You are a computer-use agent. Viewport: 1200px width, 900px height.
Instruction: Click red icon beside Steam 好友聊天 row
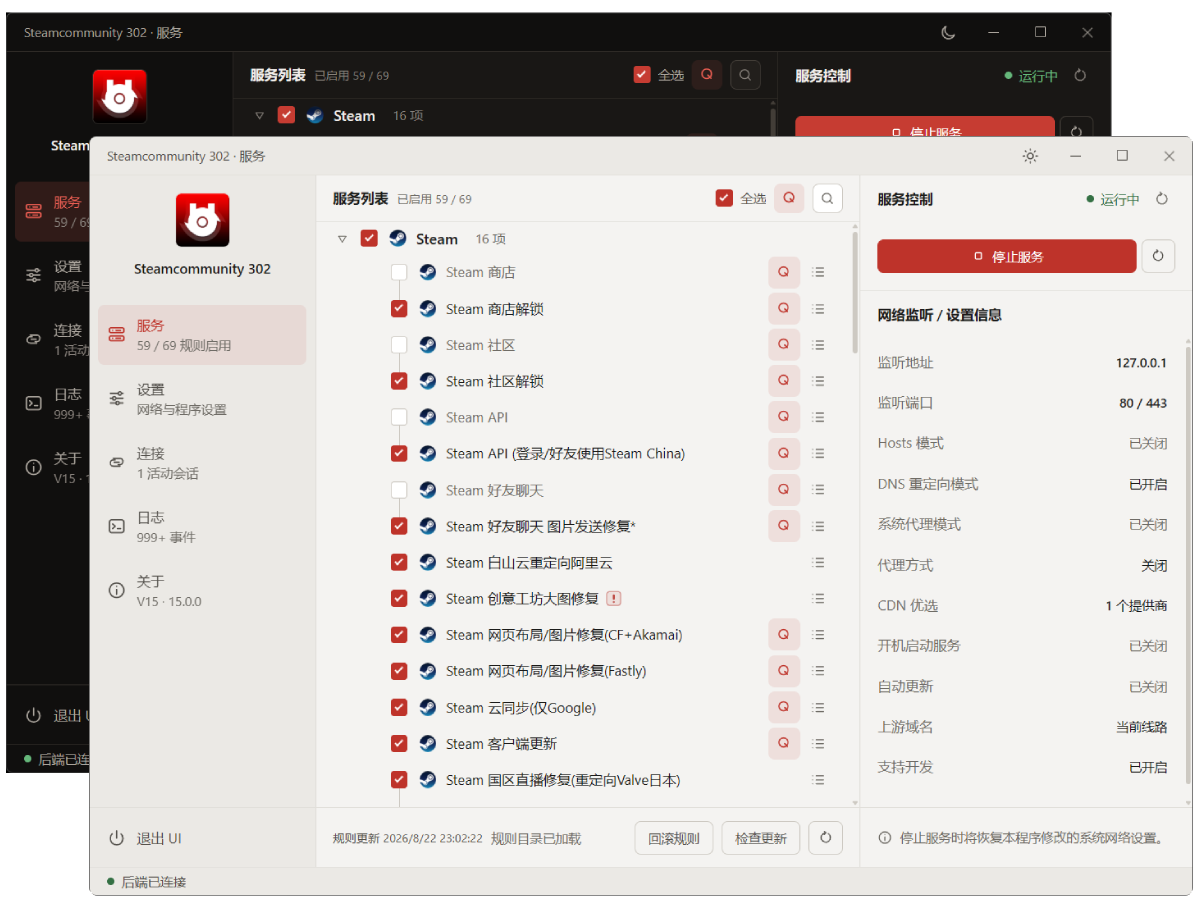[x=784, y=490]
